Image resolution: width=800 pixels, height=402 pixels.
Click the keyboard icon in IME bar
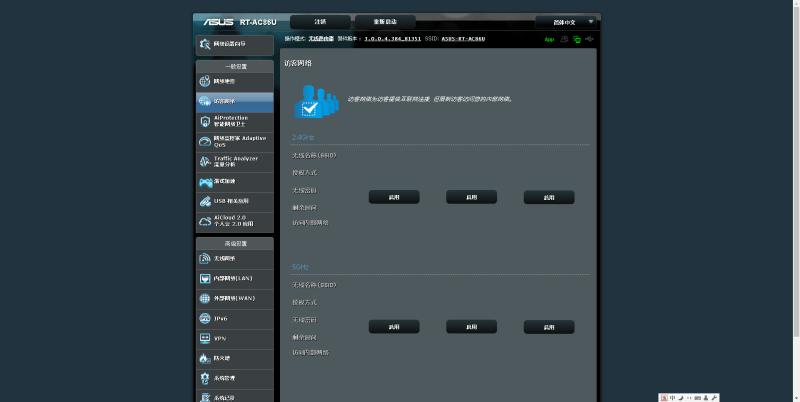697,398
